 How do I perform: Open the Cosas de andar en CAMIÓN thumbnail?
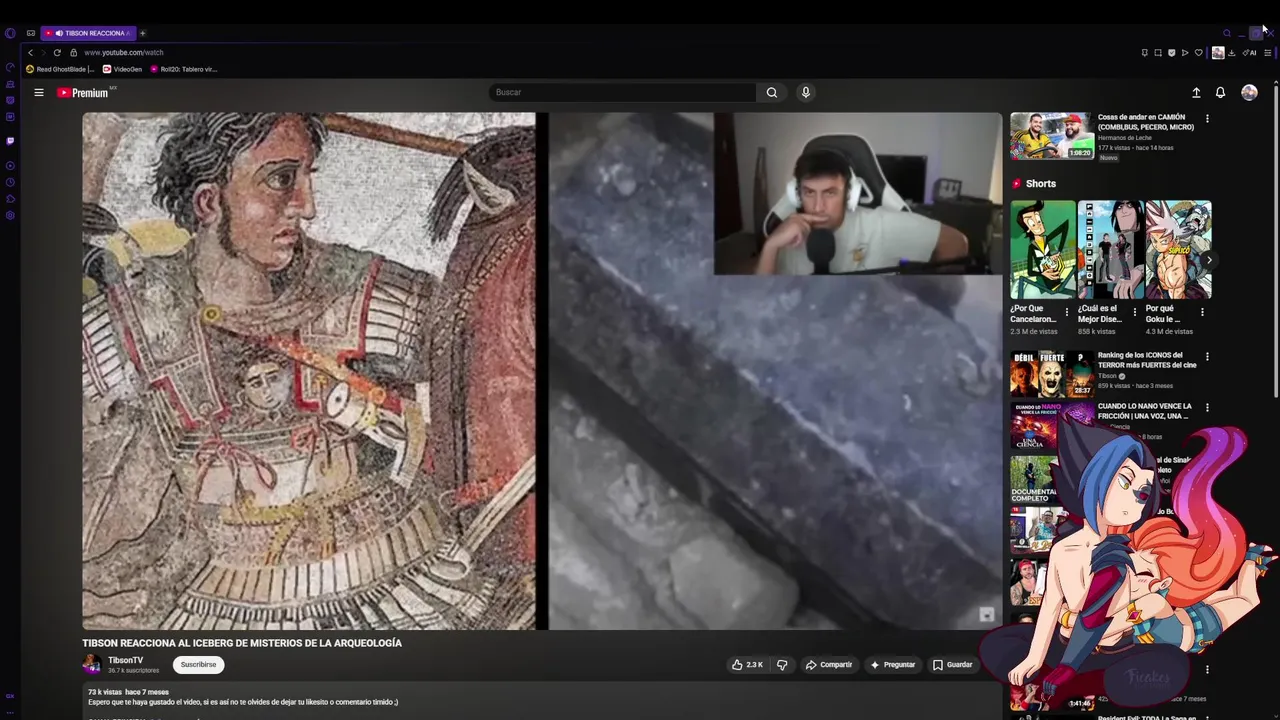point(1051,136)
